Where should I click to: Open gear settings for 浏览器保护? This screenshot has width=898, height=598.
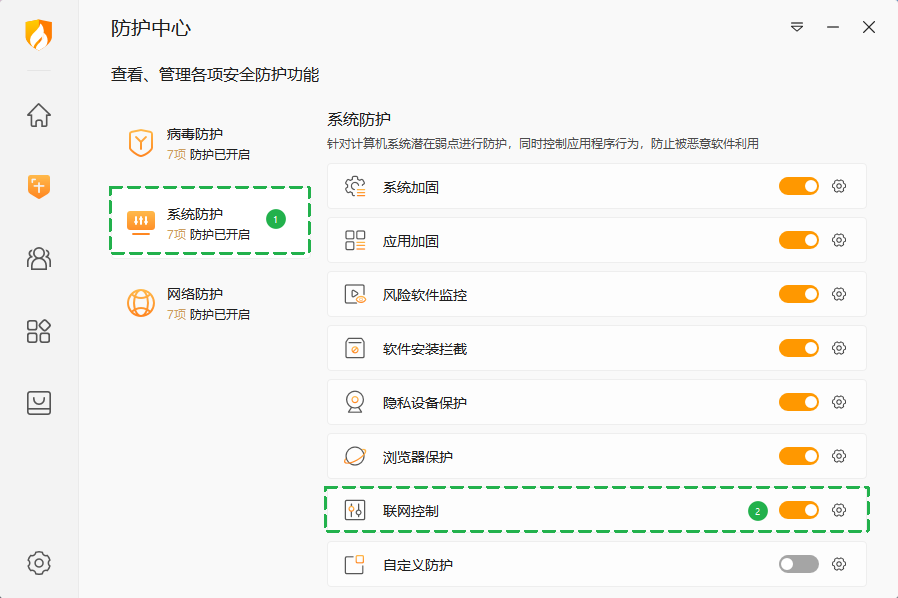pos(839,456)
